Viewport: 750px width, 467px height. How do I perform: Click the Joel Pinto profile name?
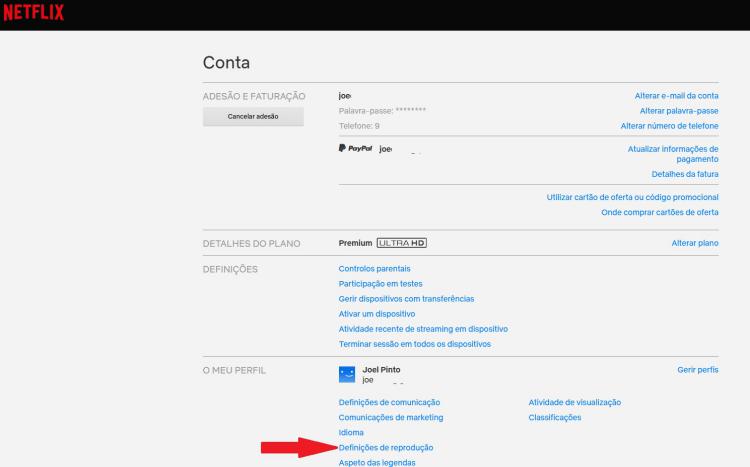pyautogui.click(x=381, y=369)
